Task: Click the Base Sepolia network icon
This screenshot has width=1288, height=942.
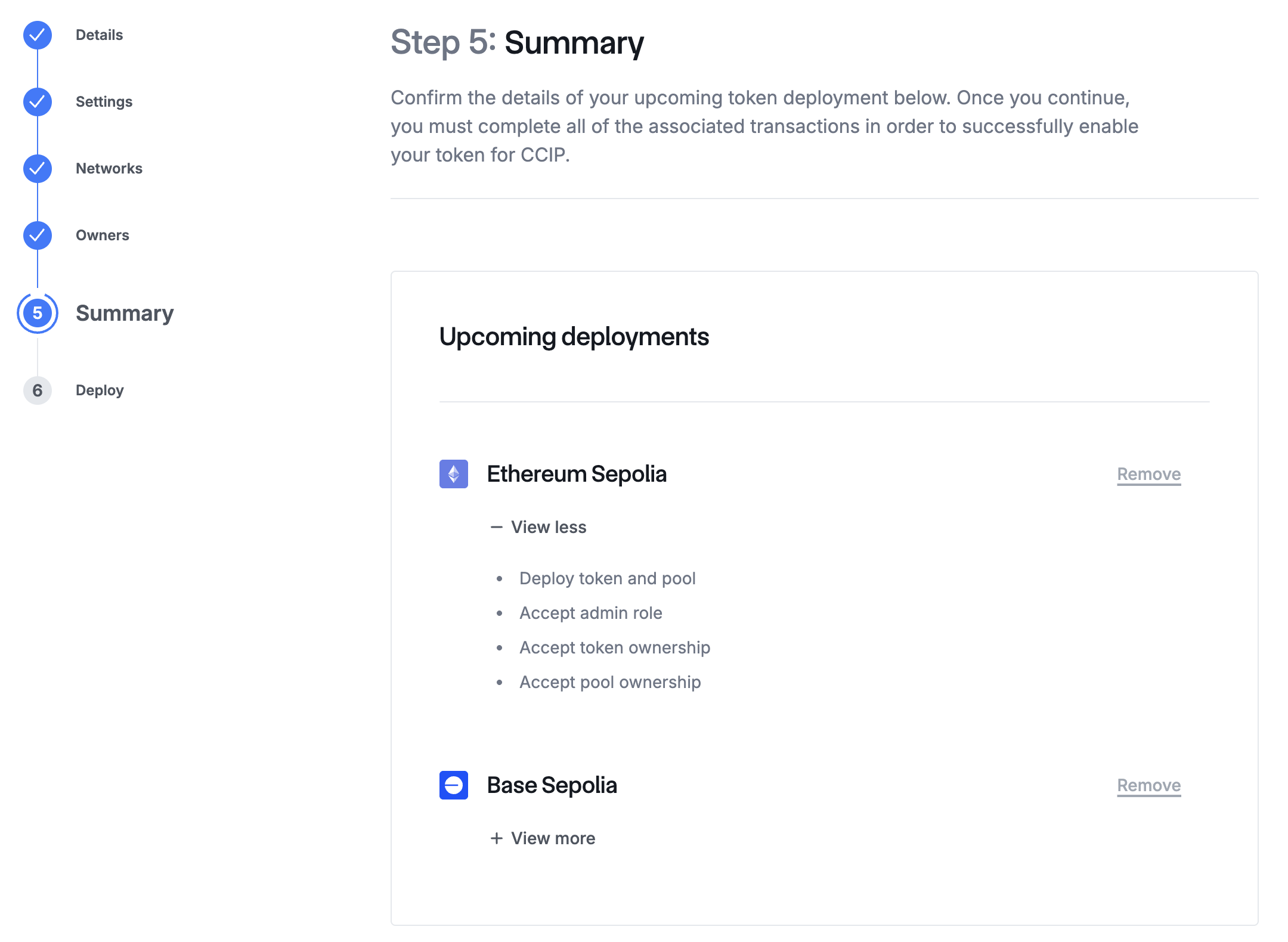Action: 454,785
